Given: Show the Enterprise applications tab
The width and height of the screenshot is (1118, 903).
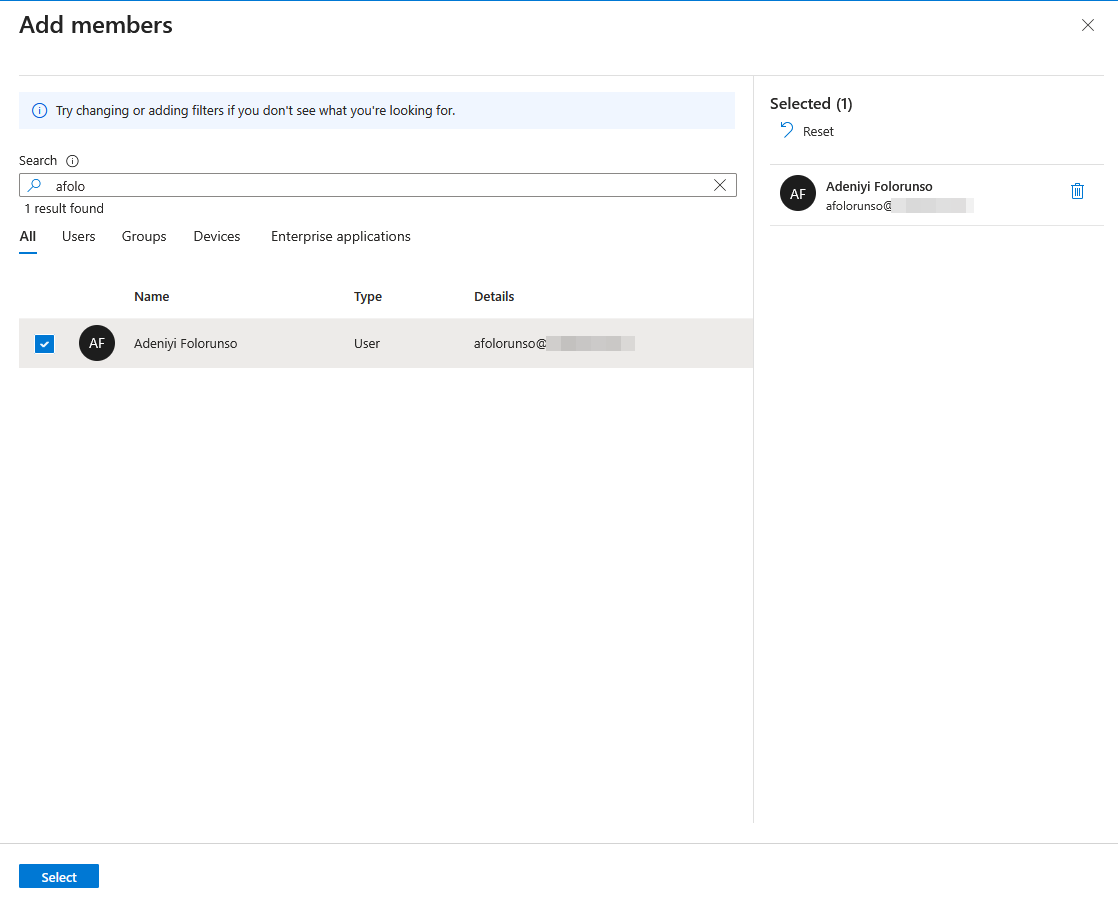Looking at the screenshot, I should click(340, 237).
